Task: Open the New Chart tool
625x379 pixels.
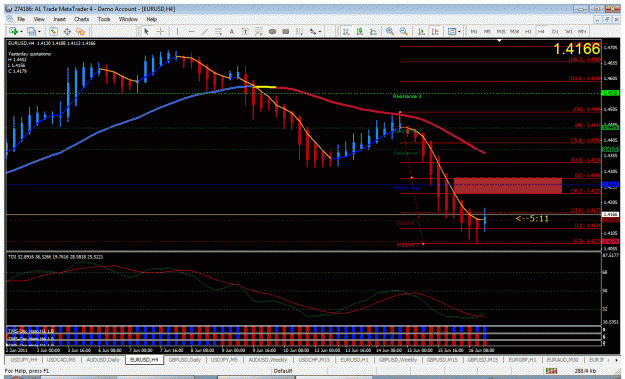Action: 13,31
